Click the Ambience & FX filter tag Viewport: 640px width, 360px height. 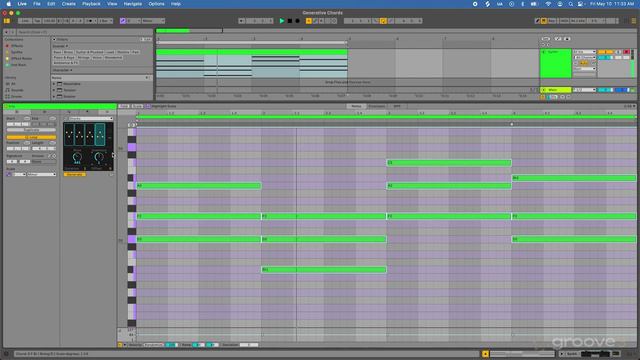coord(65,63)
